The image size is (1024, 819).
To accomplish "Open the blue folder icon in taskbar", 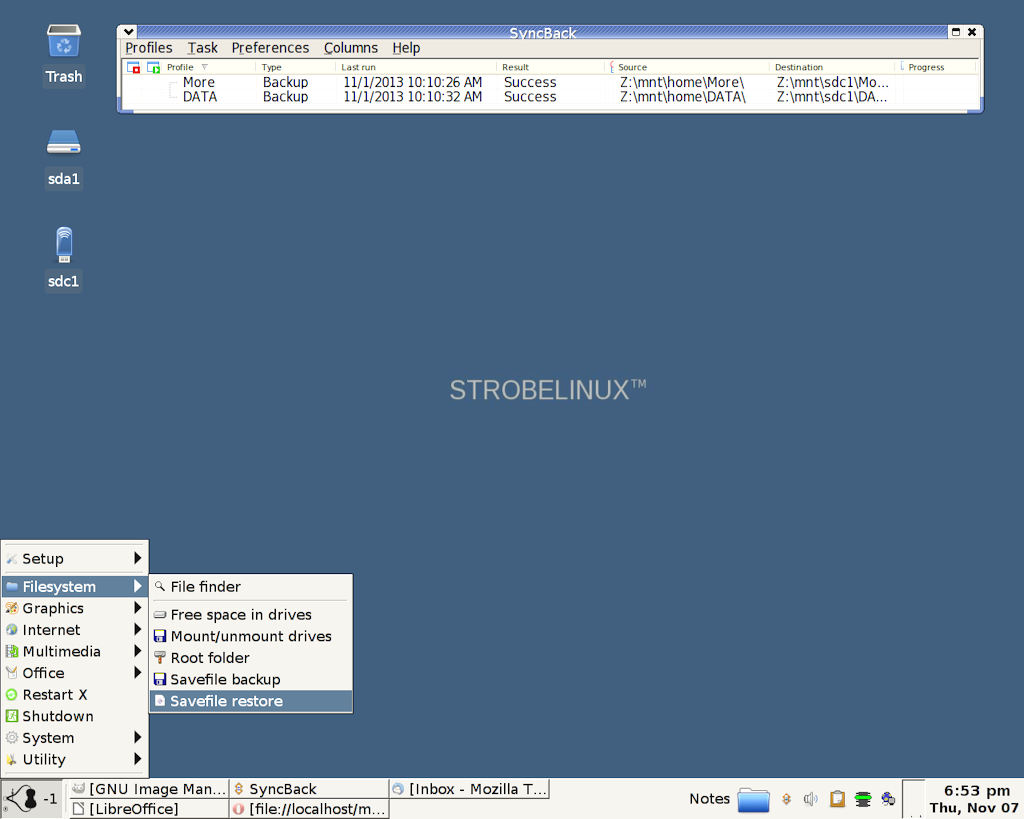I will [753, 799].
